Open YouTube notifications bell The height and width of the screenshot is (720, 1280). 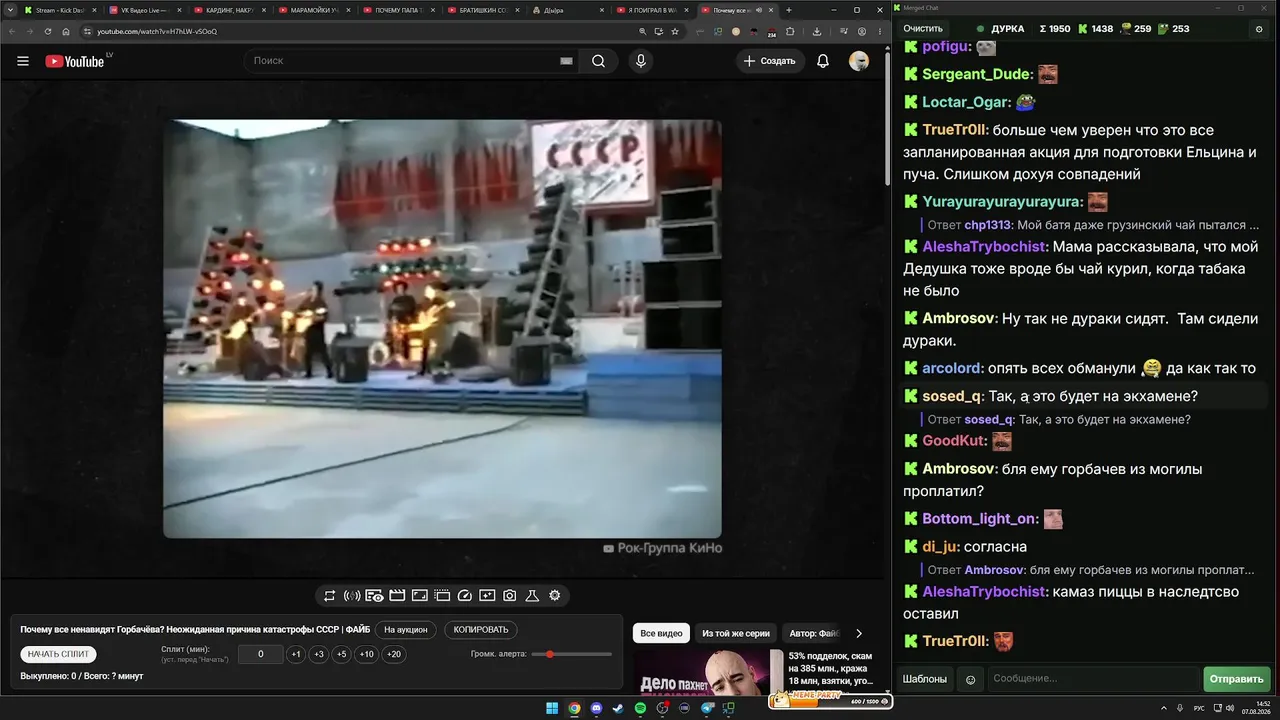[x=823, y=61]
